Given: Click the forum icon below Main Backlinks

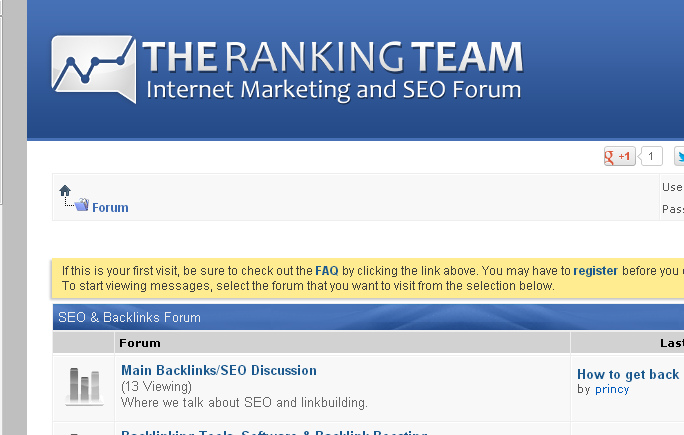Looking at the screenshot, I should [84, 431].
